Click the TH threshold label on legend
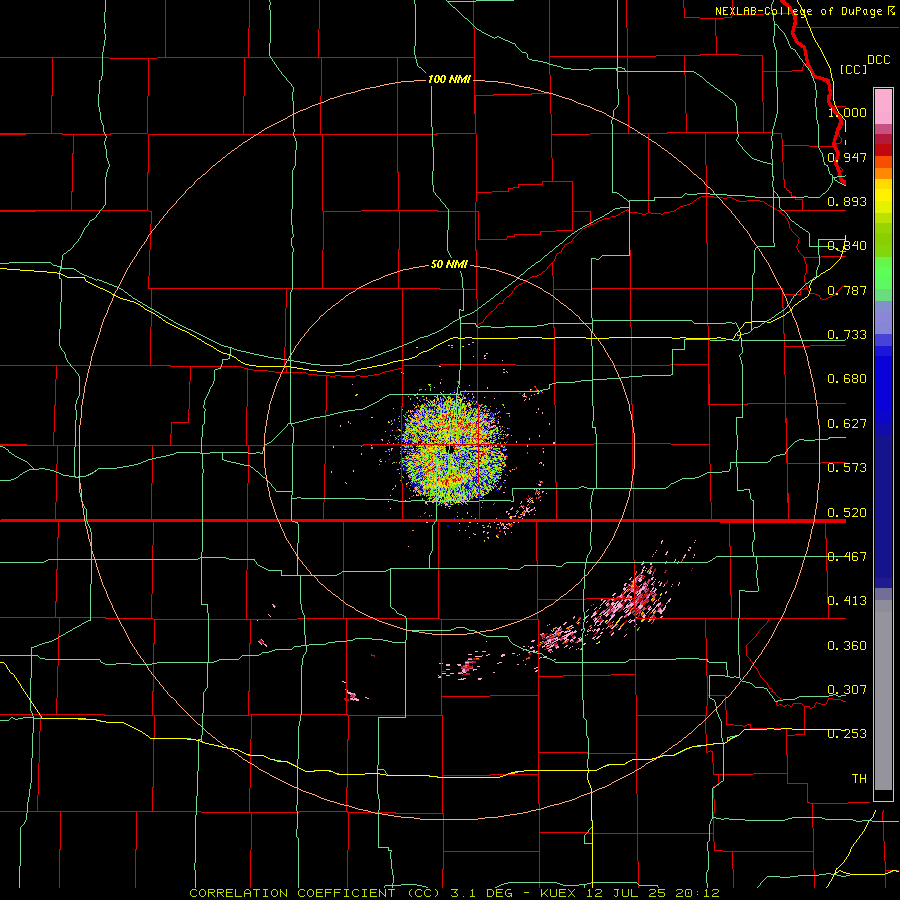900x900 pixels. tap(859, 779)
